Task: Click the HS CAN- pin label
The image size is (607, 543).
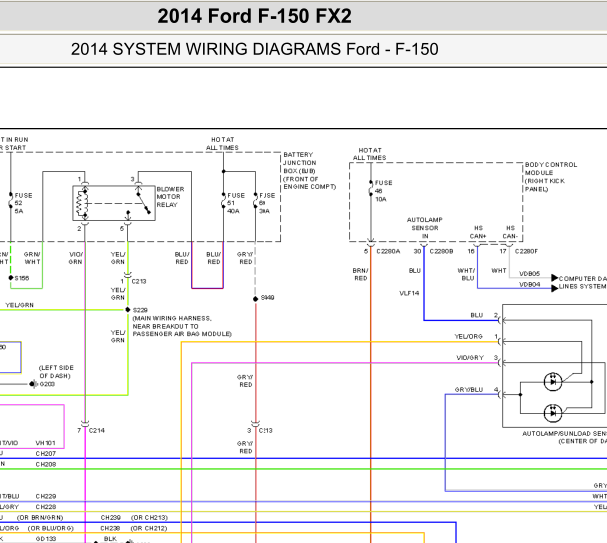Action: point(510,232)
